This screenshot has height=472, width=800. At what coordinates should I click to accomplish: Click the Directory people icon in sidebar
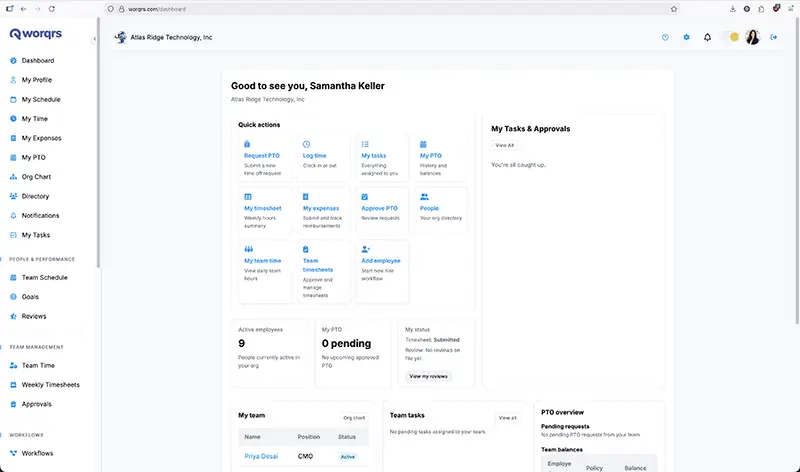pos(13,196)
